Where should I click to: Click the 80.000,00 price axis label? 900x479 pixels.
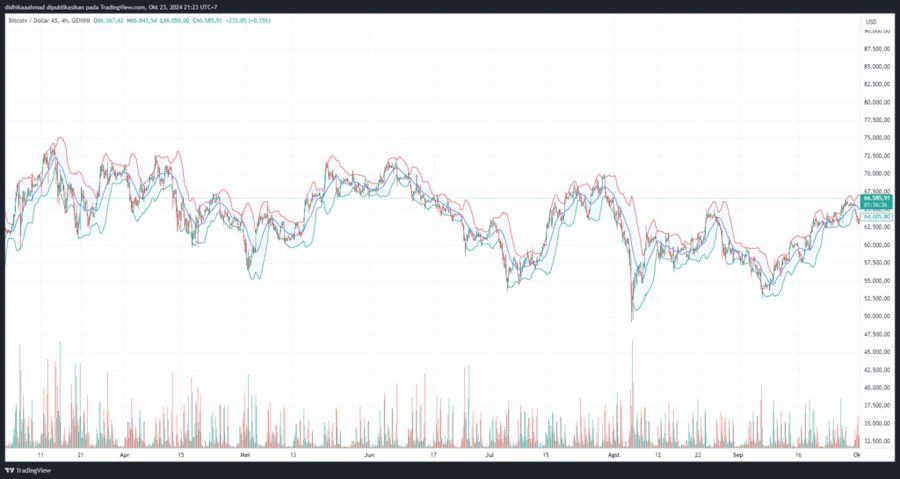point(877,102)
